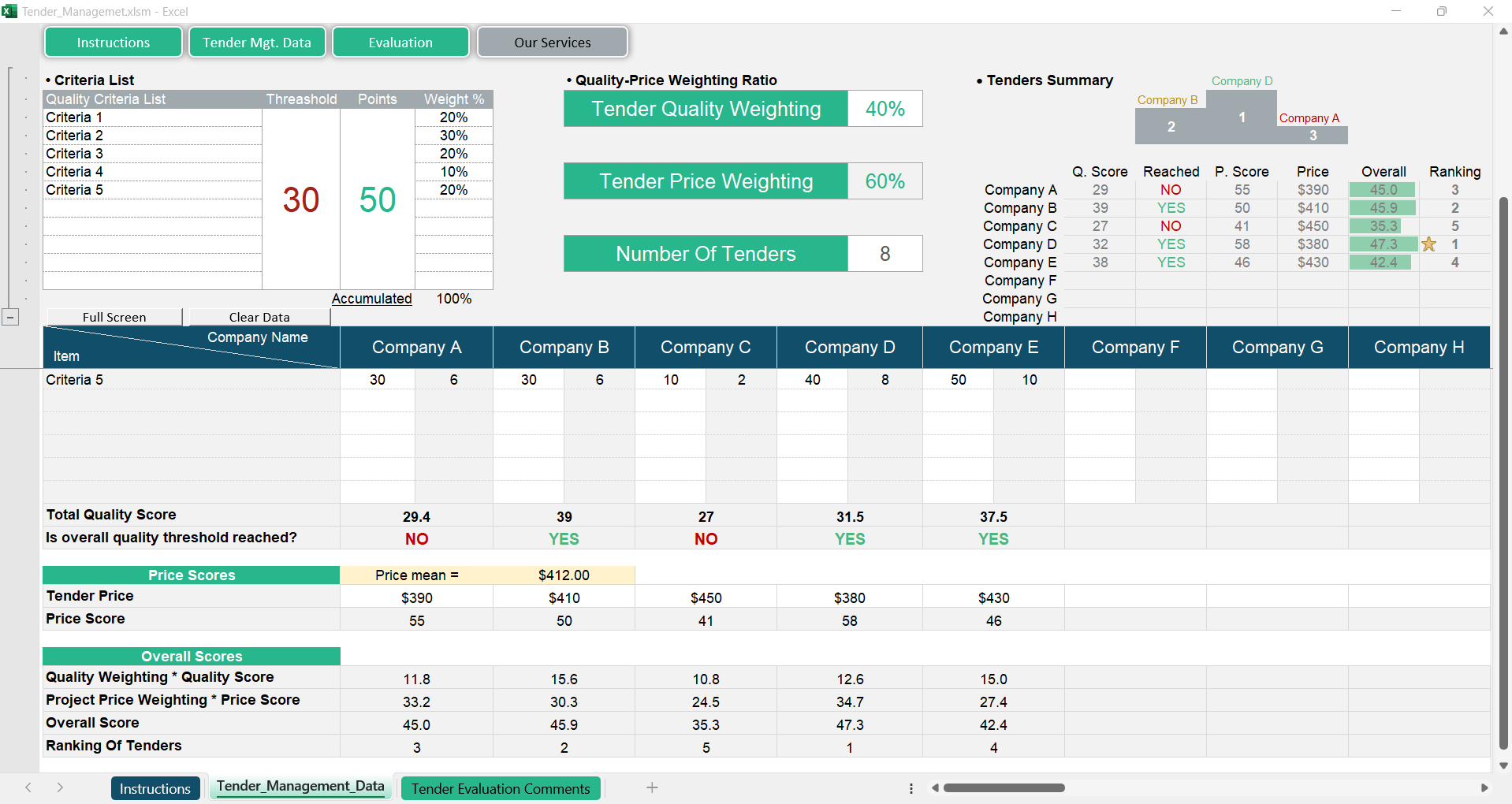Collapse the row group minus button
The height and width of the screenshot is (804, 1512).
(x=10, y=317)
